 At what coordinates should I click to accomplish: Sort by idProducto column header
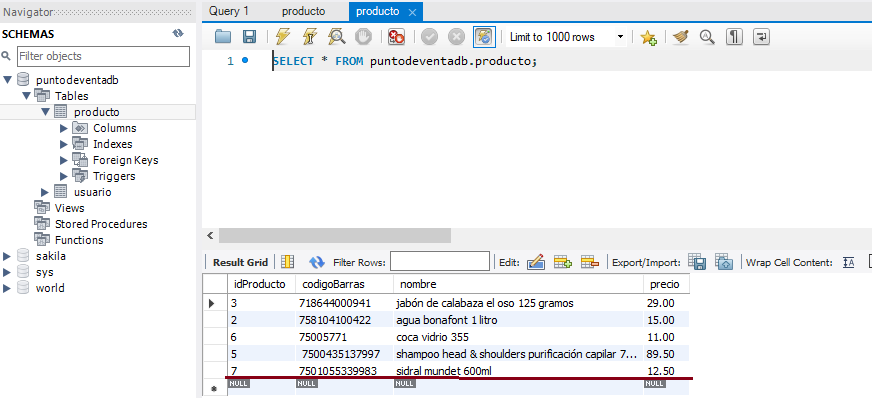(x=262, y=284)
